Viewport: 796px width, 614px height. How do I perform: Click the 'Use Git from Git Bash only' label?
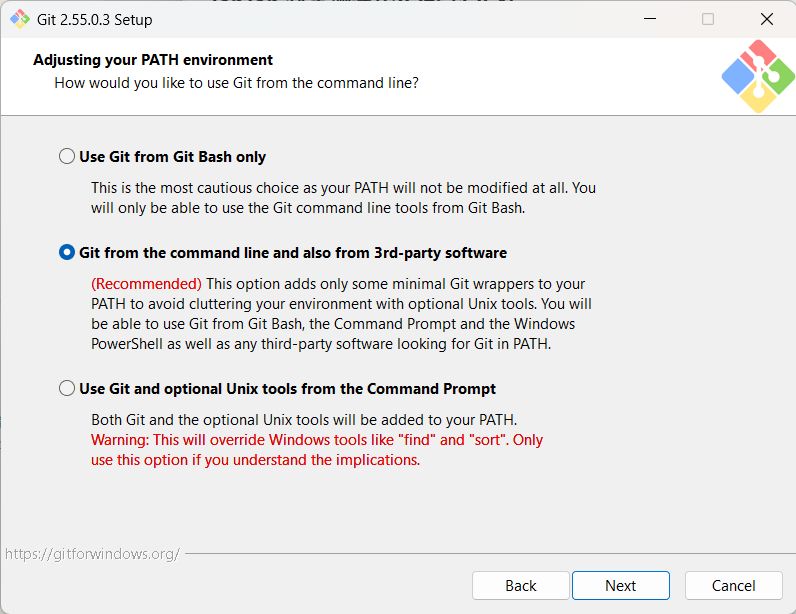tap(173, 157)
